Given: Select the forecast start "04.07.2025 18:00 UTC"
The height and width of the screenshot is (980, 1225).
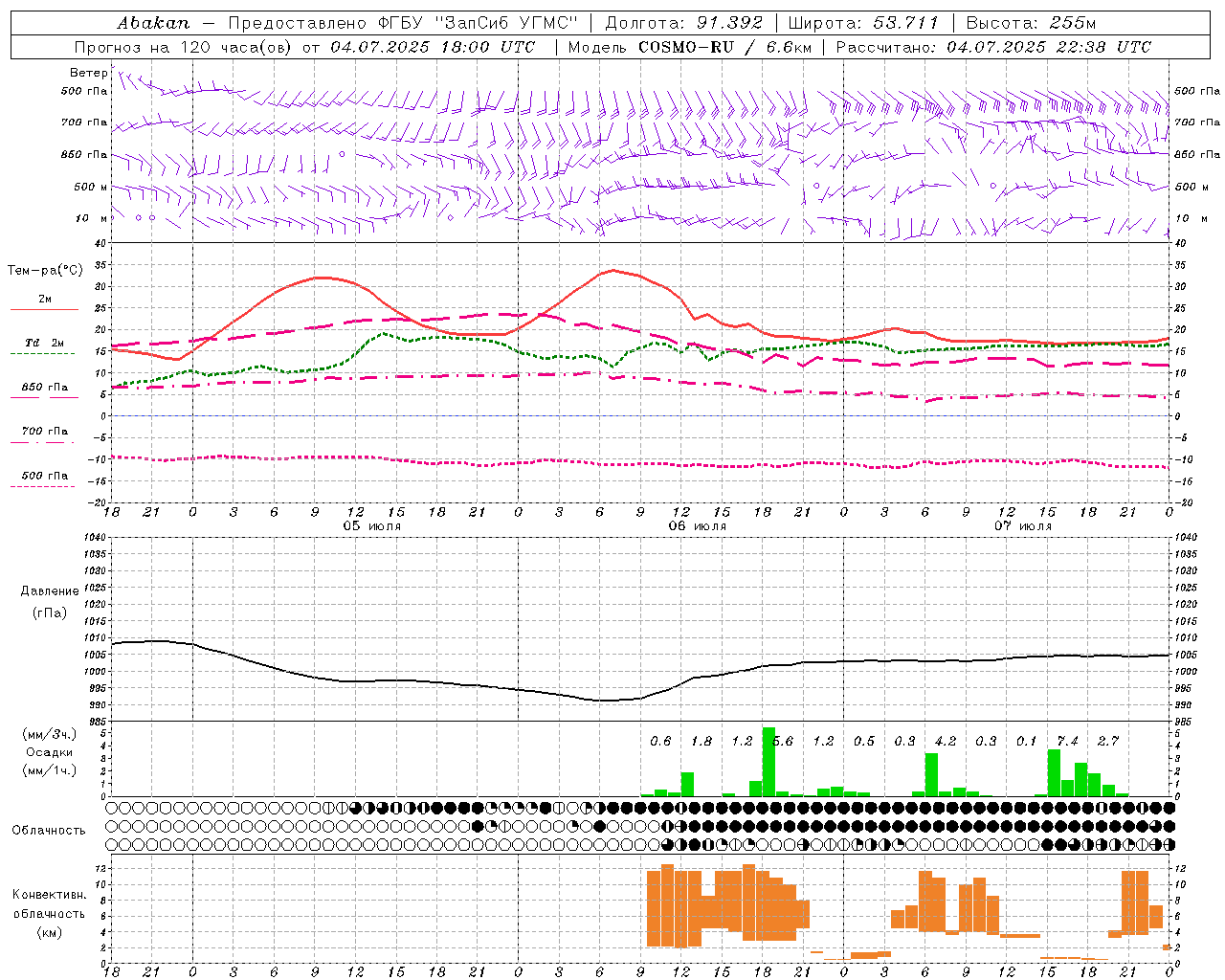Looking at the screenshot, I should click(434, 47).
